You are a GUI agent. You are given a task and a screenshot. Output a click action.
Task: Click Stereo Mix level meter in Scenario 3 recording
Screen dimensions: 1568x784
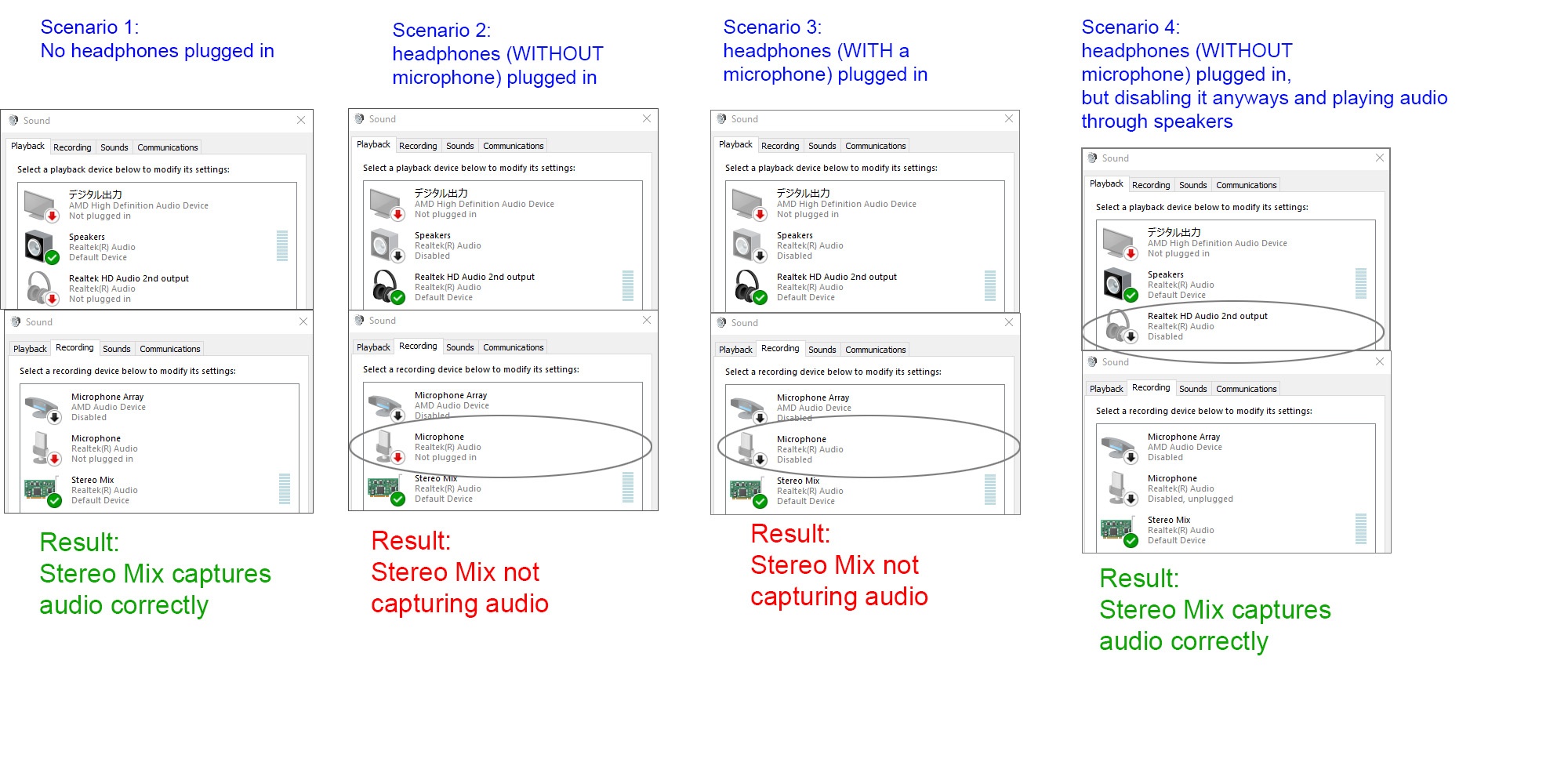coord(990,490)
